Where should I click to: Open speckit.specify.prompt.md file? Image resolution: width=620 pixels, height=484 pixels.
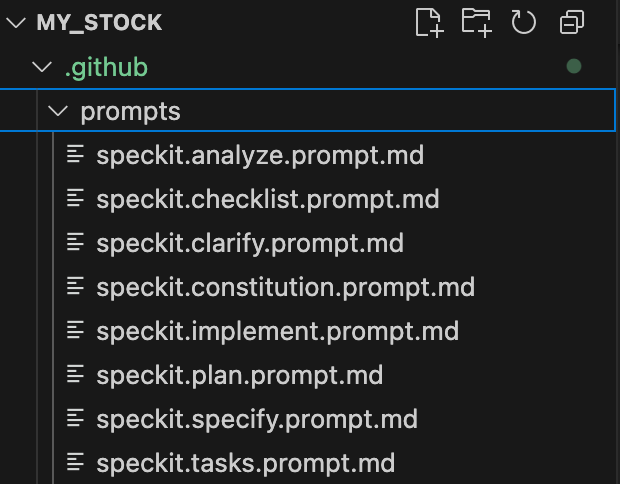pyautogui.click(x=256, y=419)
